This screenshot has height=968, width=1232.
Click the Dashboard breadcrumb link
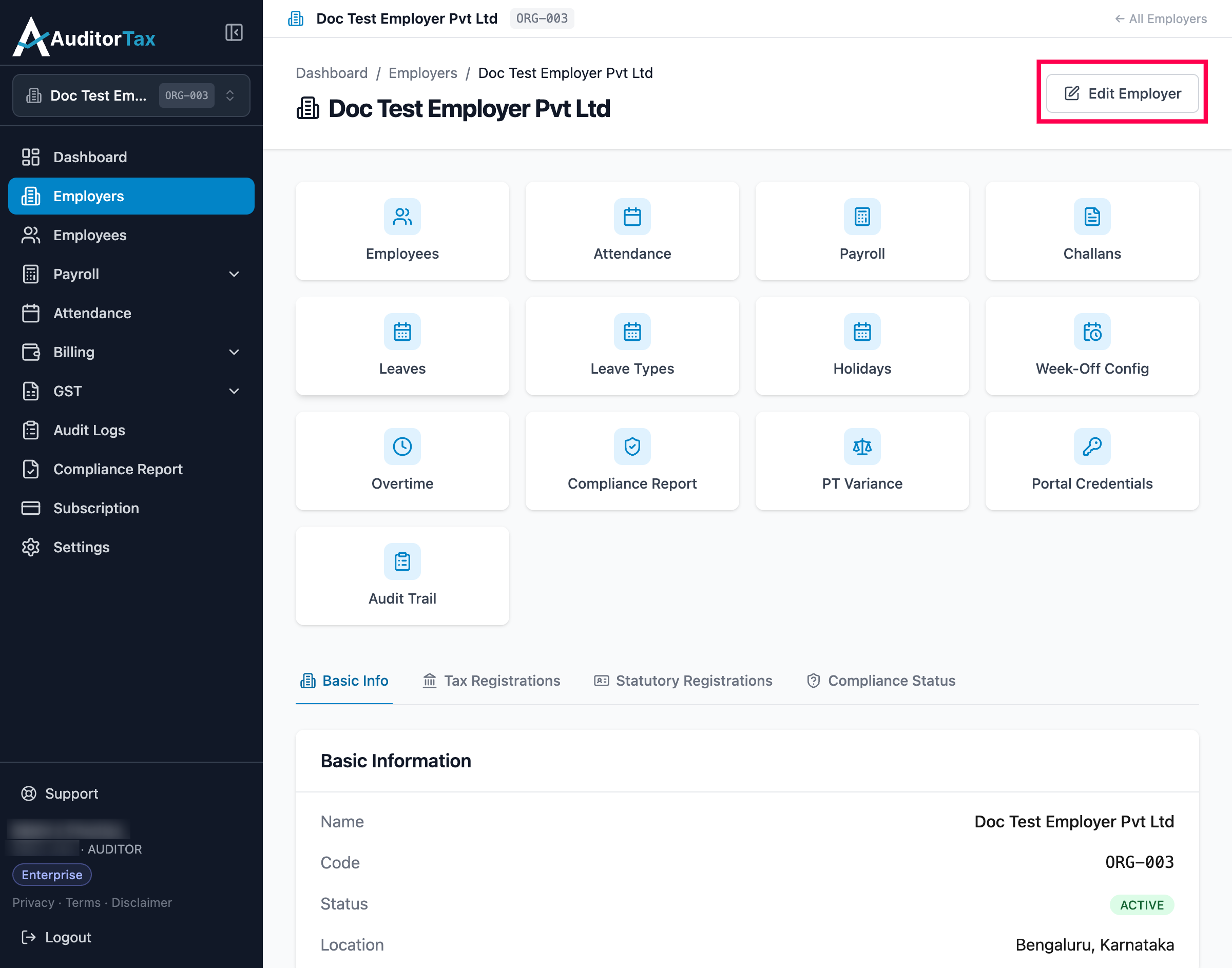pyautogui.click(x=332, y=73)
